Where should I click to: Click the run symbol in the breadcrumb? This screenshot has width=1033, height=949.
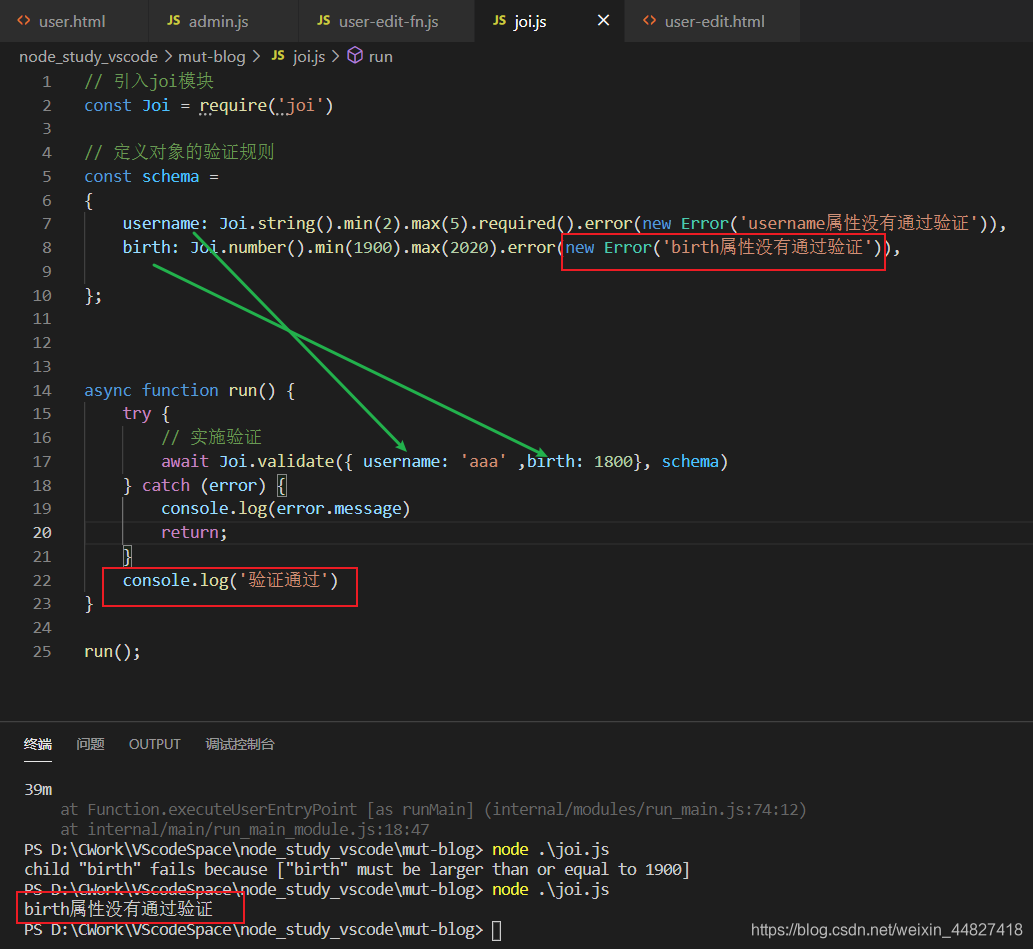(380, 57)
